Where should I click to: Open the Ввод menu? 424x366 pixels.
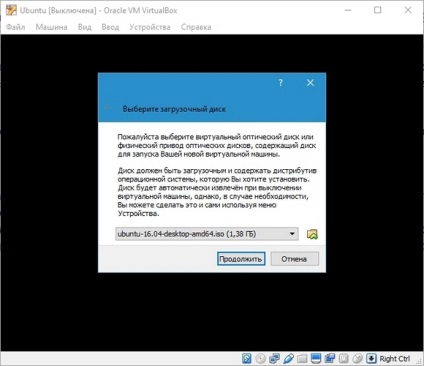pyautogui.click(x=110, y=27)
